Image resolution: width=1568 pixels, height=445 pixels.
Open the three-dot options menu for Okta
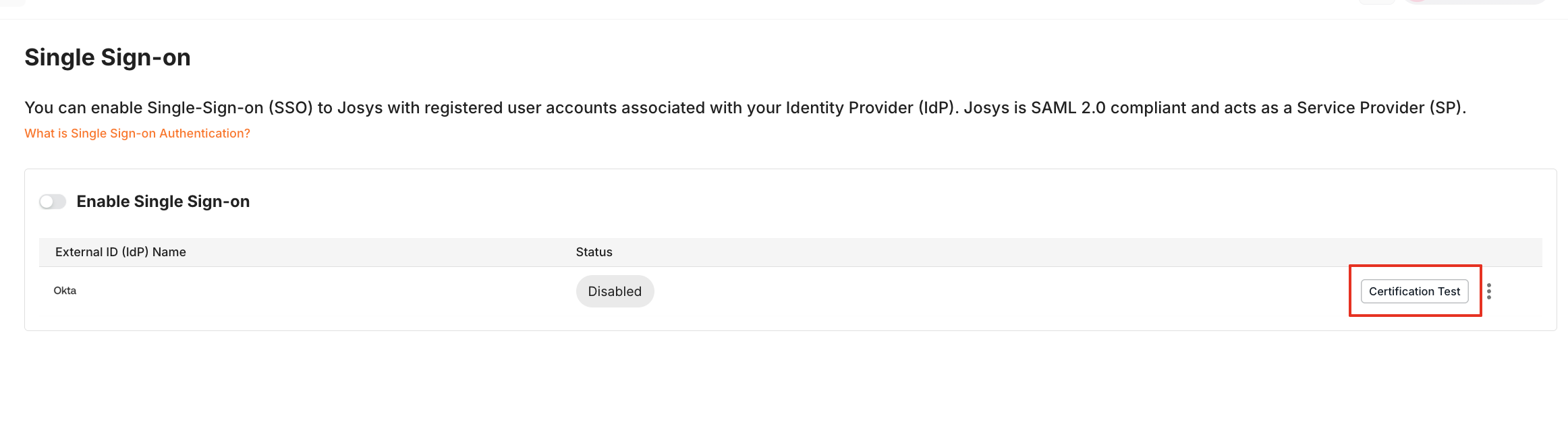(1489, 291)
